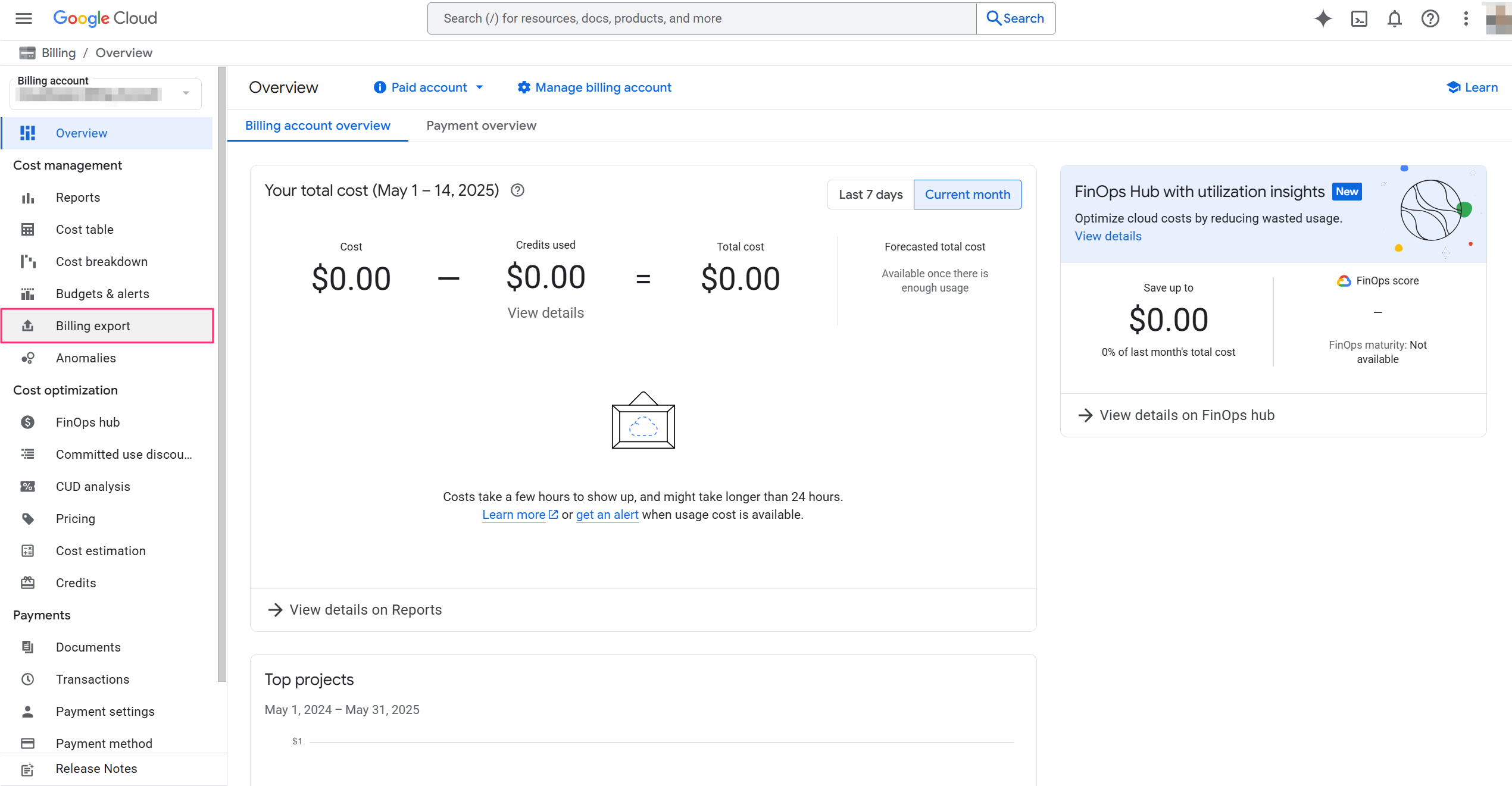Click the Cost breakdown icon

[27, 261]
